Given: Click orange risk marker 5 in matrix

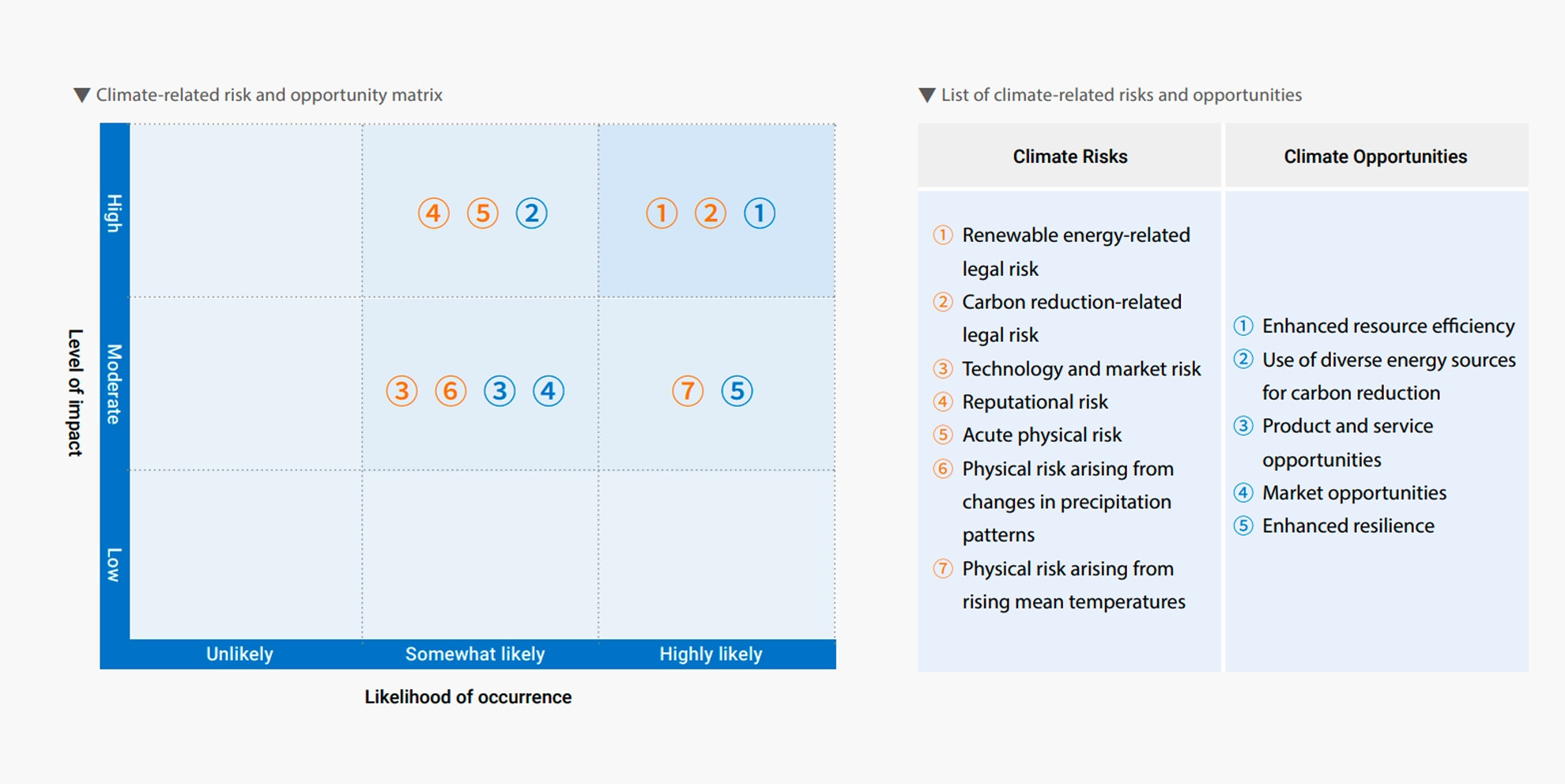Looking at the screenshot, I should tap(482, 213).
